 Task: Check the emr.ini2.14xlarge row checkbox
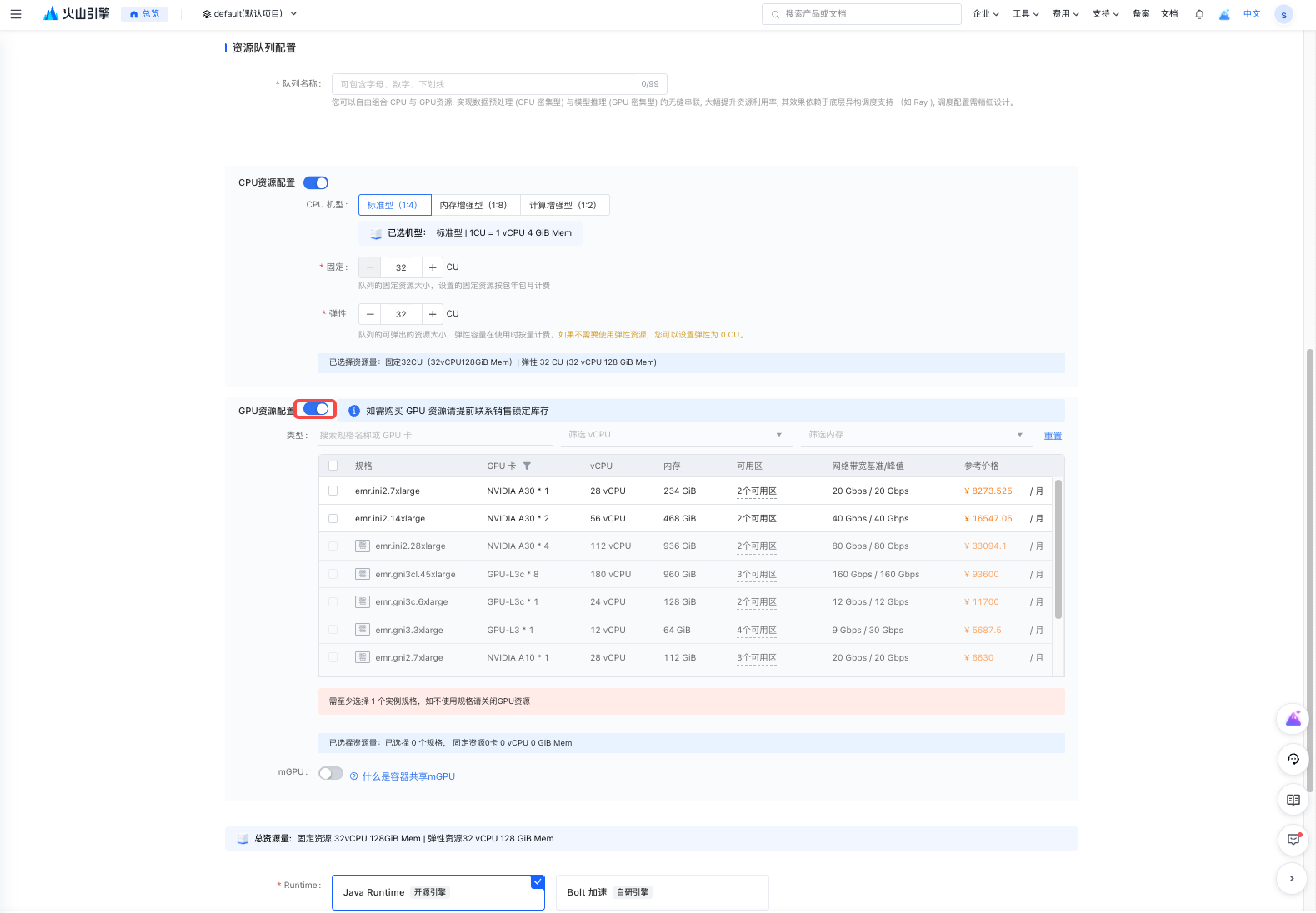pyautogui.click(x=333, y=518)
